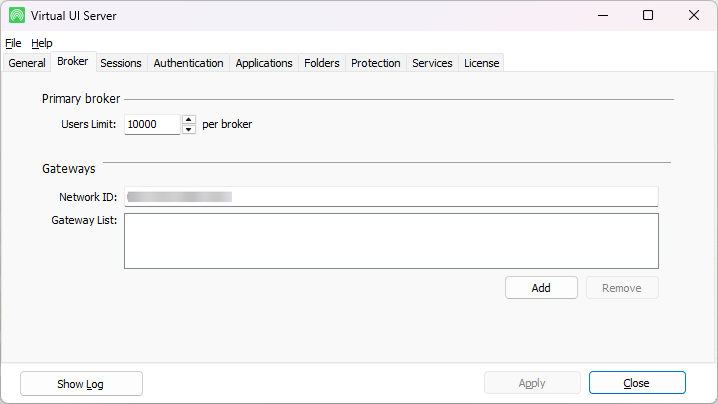Click the Virtual UI Server title bar icon
718x404 pixels.
tap(17, 15)
